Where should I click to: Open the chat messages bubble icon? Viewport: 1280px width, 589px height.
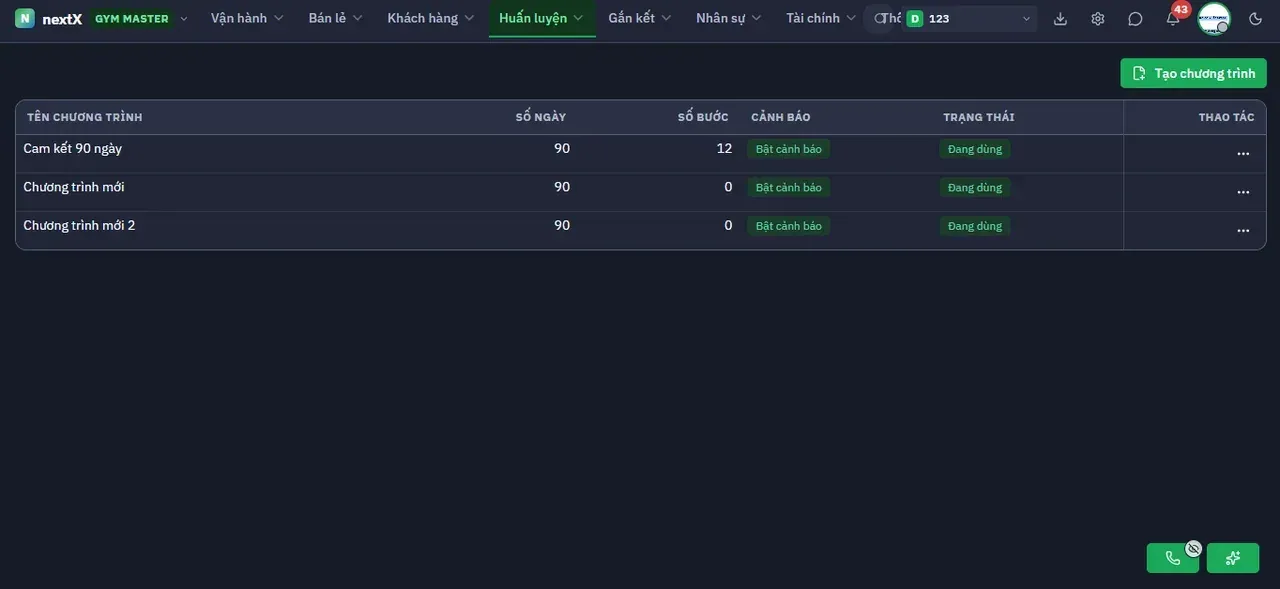click(x=1135, y=19)
